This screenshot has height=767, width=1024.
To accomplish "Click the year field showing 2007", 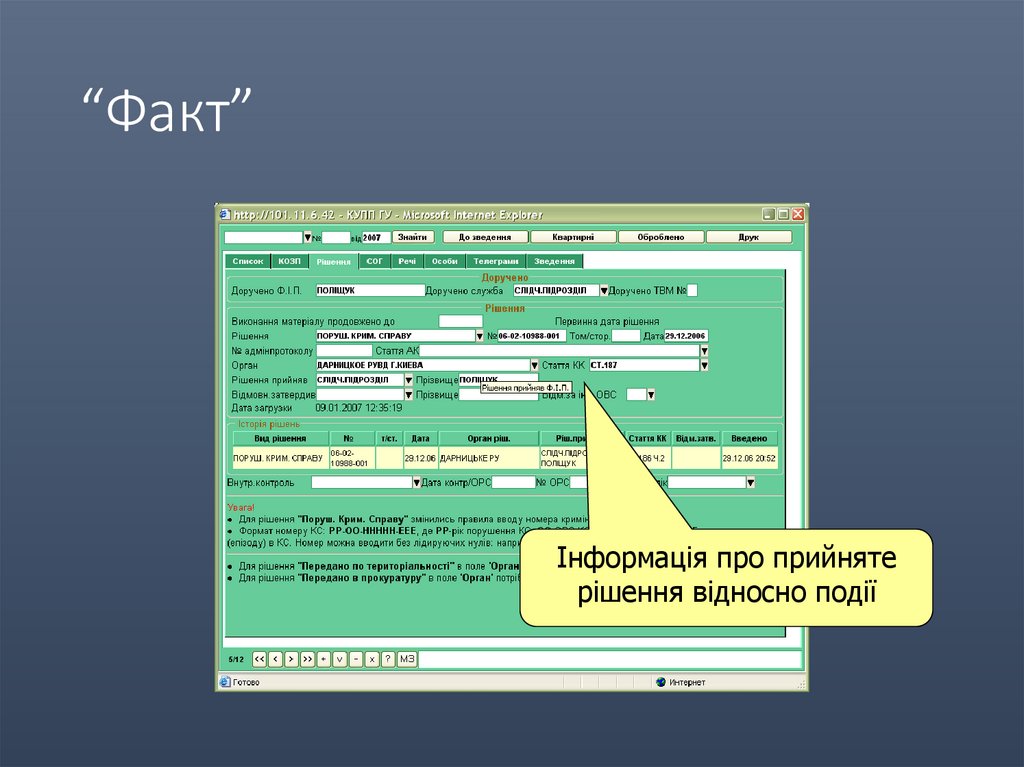I will 376,237.
